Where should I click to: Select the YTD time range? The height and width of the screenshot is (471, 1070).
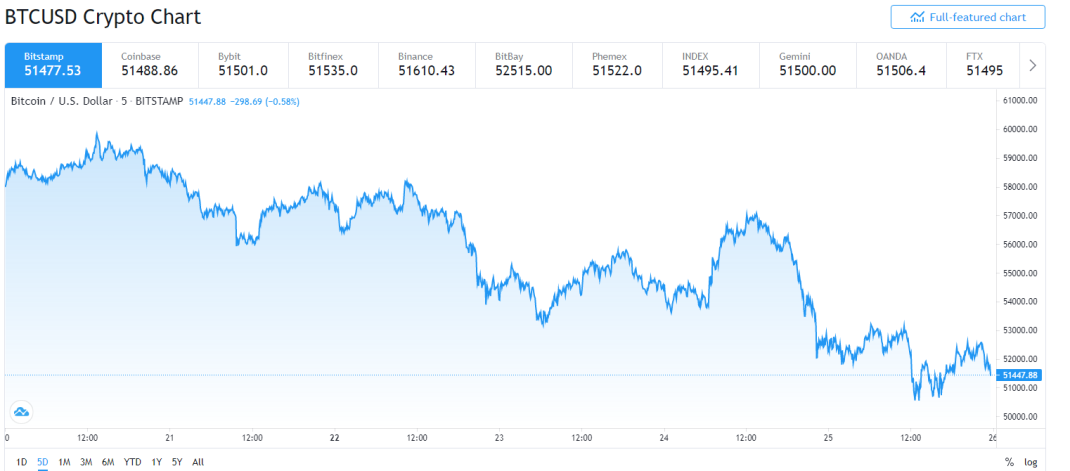[x=132, y=462]
